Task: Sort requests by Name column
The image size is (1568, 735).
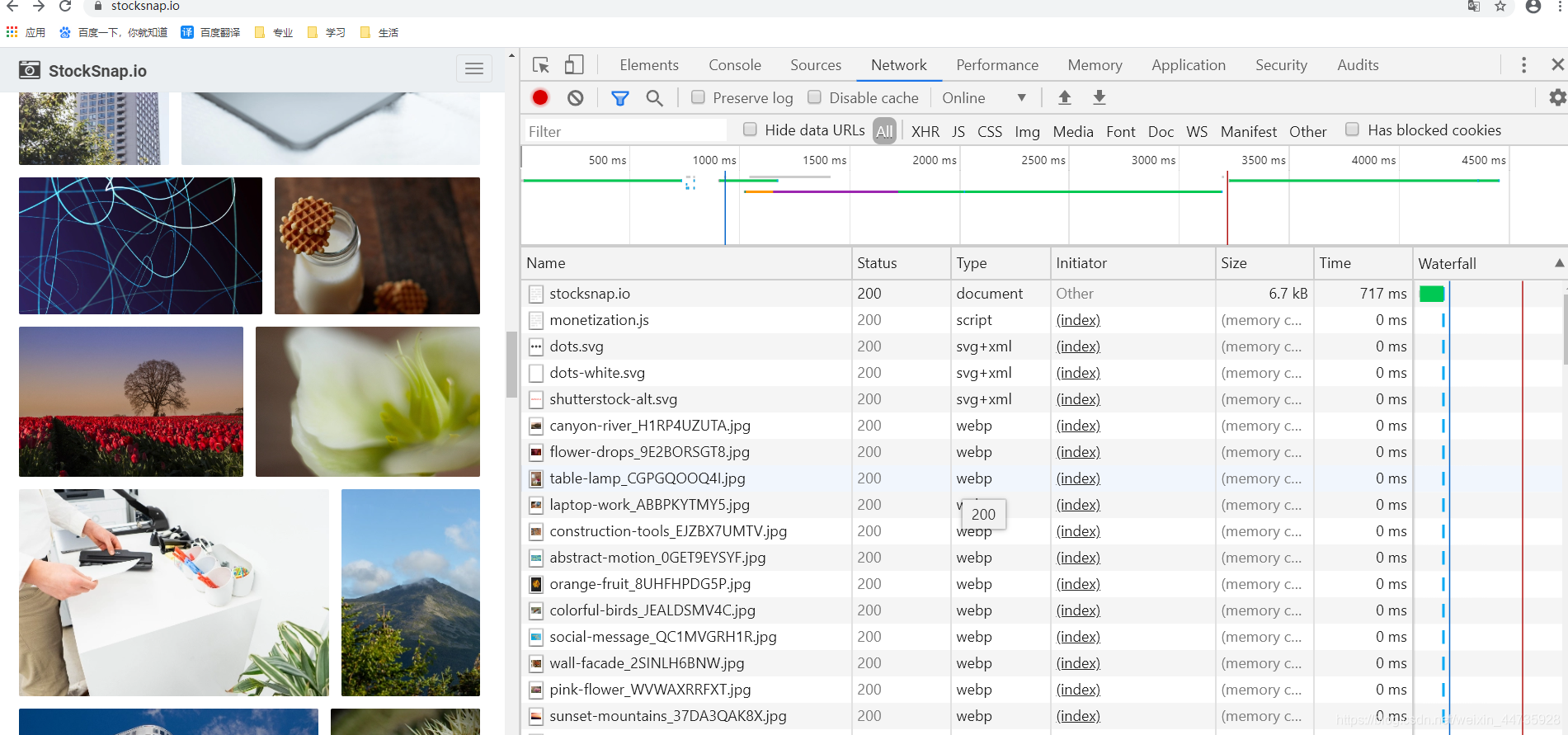Action: (x=686, y=263)
